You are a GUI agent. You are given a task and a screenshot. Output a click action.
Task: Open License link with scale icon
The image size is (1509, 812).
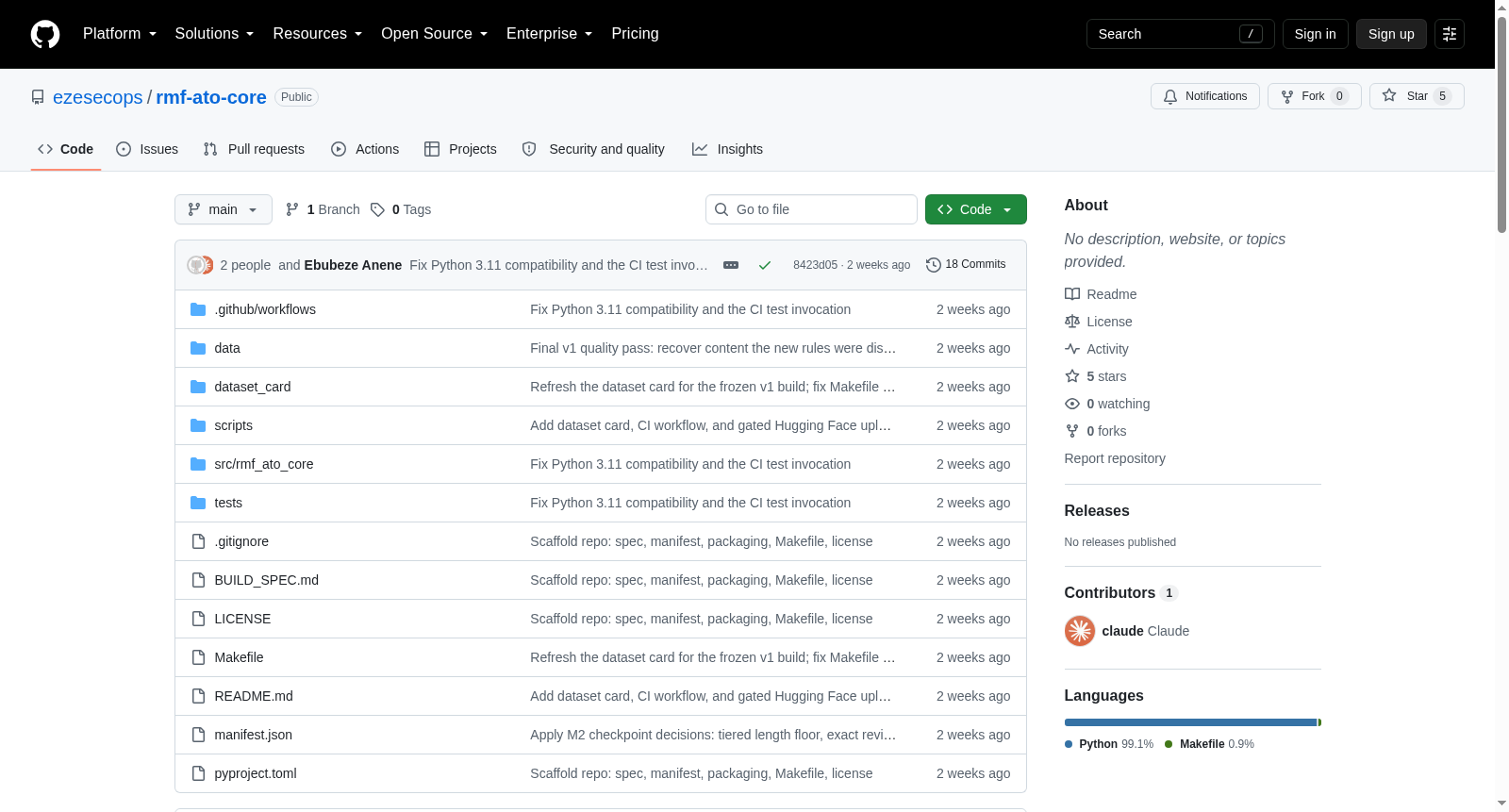(1099, 322)
